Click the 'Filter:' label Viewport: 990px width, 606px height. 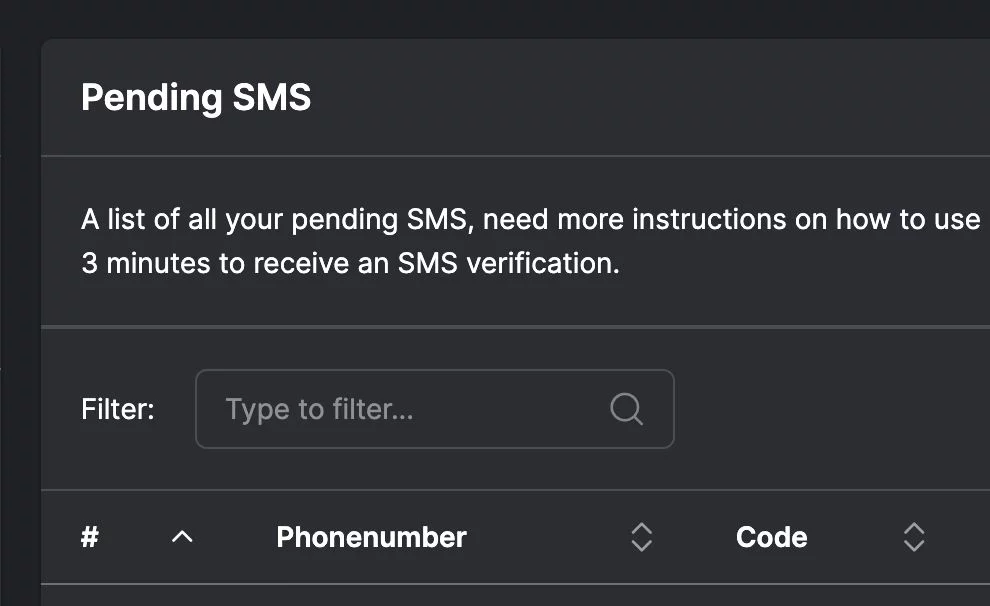pyautogui.click(x=118, y=409)
